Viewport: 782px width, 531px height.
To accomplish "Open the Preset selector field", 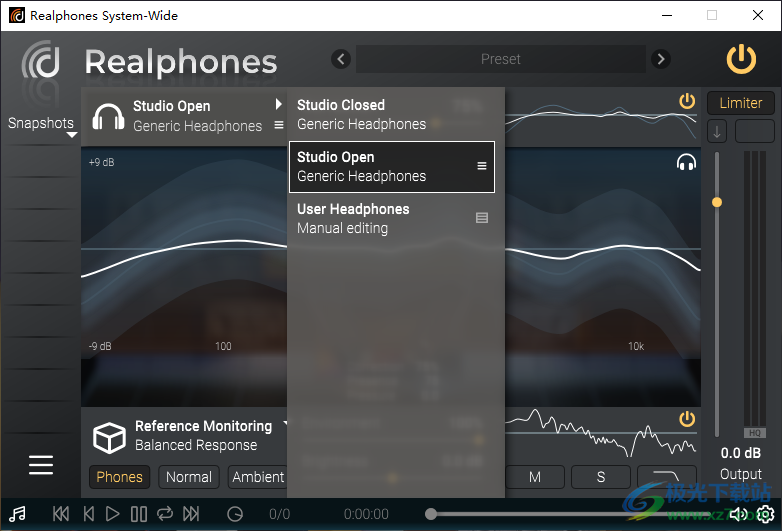I will tap(501, 59).
